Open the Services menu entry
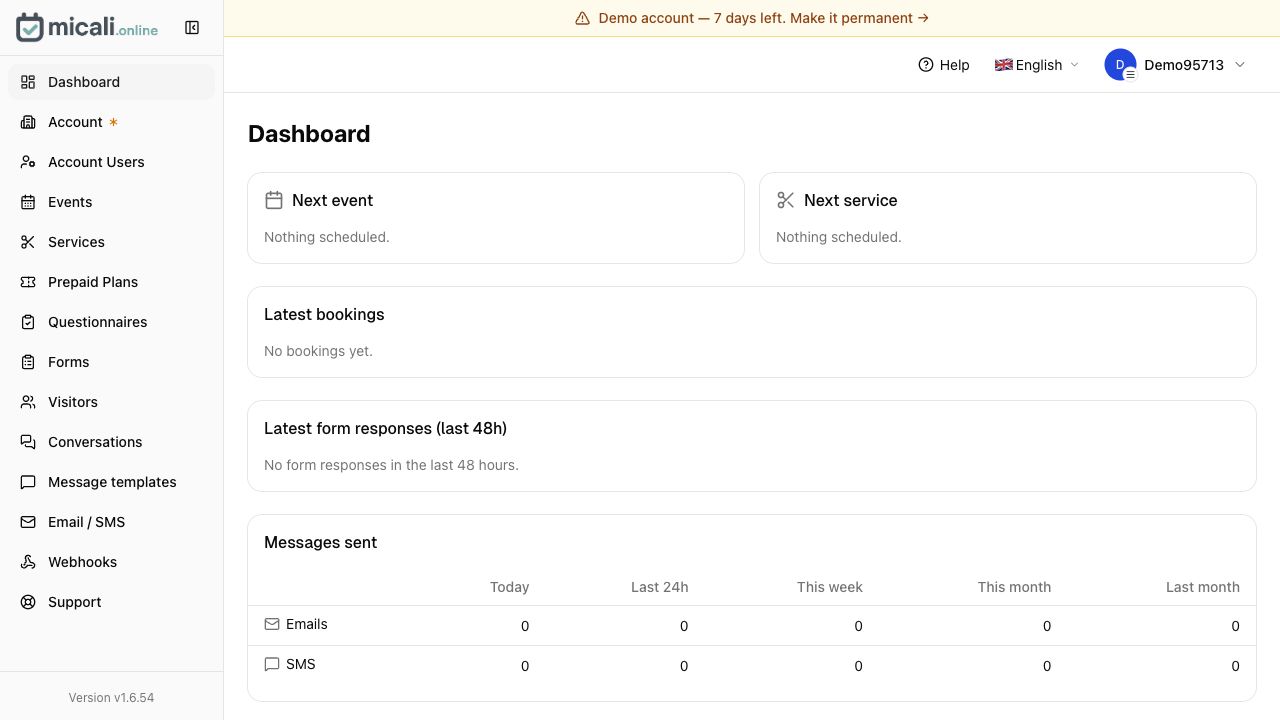The width and height of the screenshot is (1280, 720). click(111, 242)
